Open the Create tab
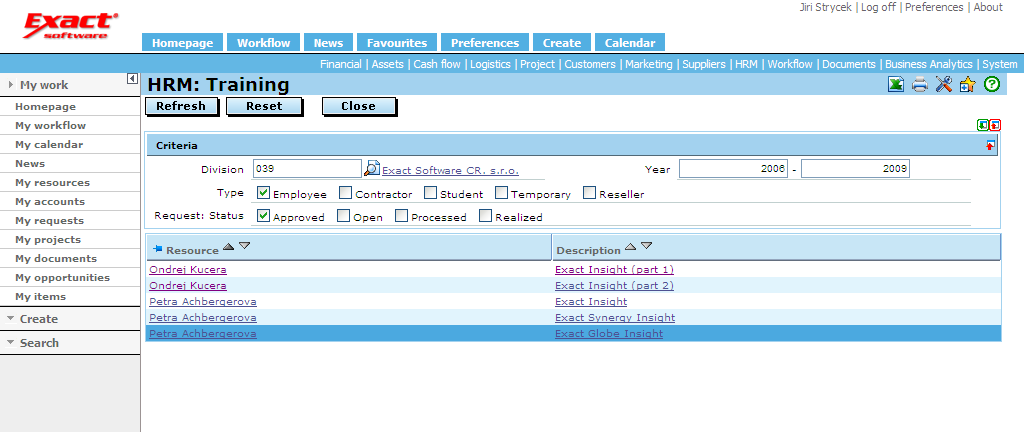Screen dimensions: 1024x432 (x=562, y=42)
